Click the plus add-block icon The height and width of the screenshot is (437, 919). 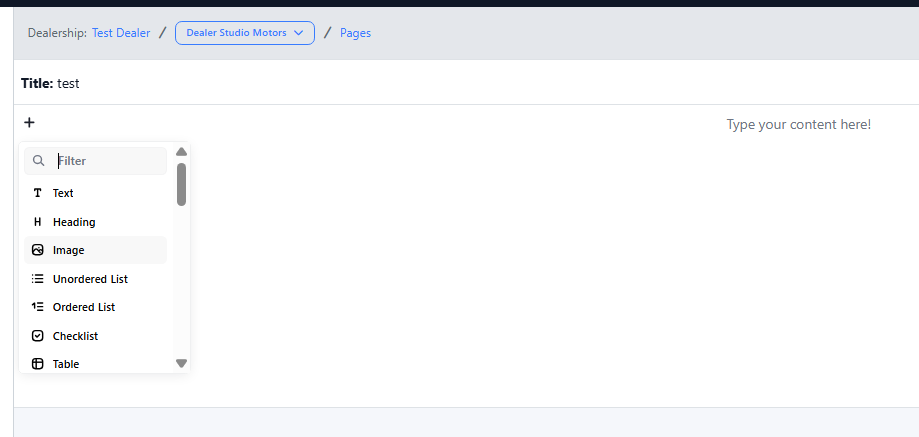(x=29, y=122)
